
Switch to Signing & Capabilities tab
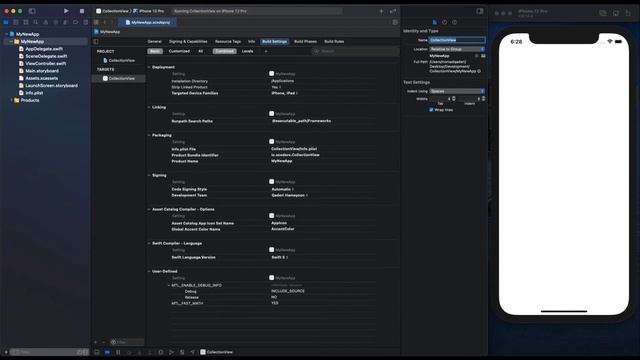[x=188, y=42]
